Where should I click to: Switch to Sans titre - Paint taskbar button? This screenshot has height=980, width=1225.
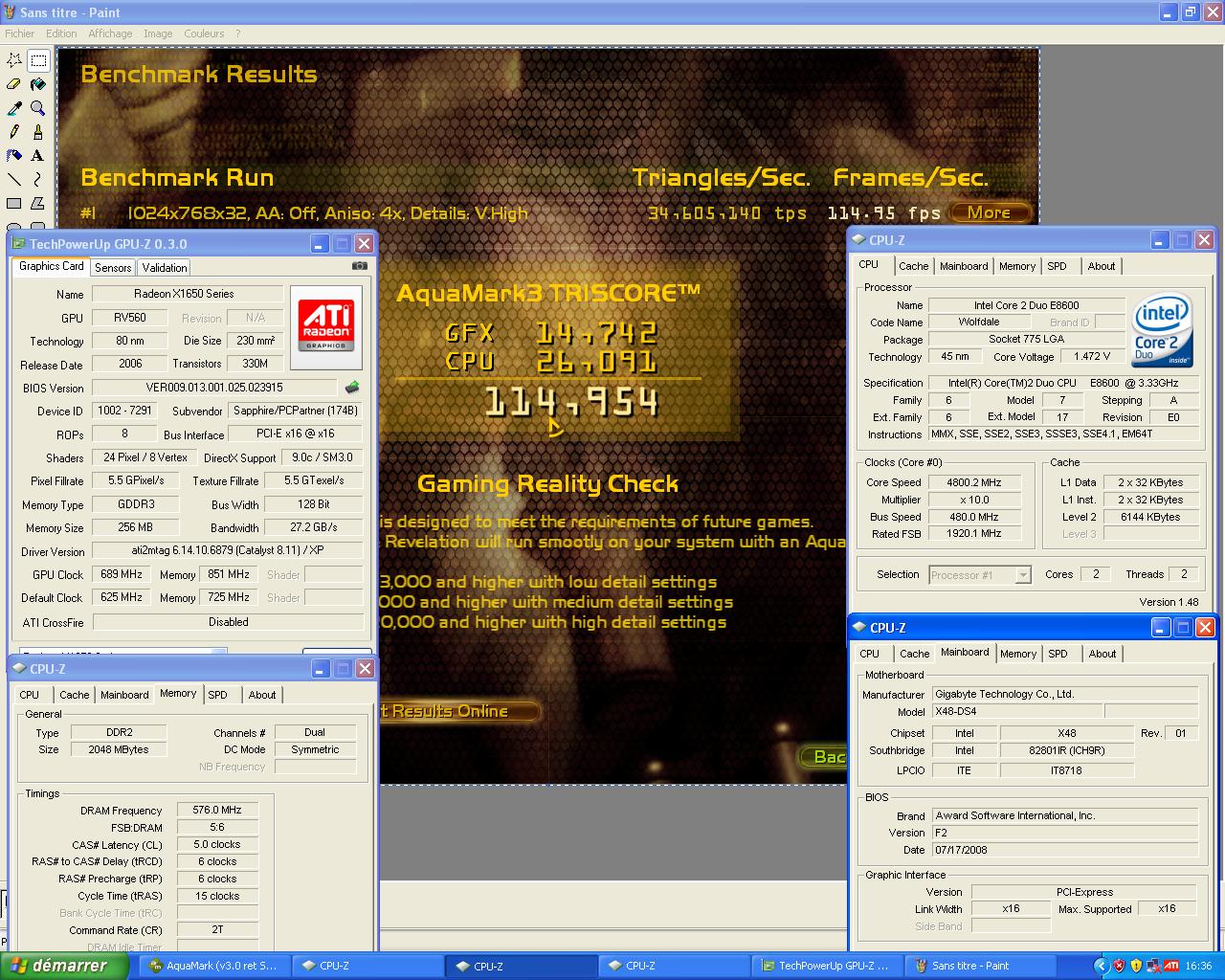coord(980,966)
